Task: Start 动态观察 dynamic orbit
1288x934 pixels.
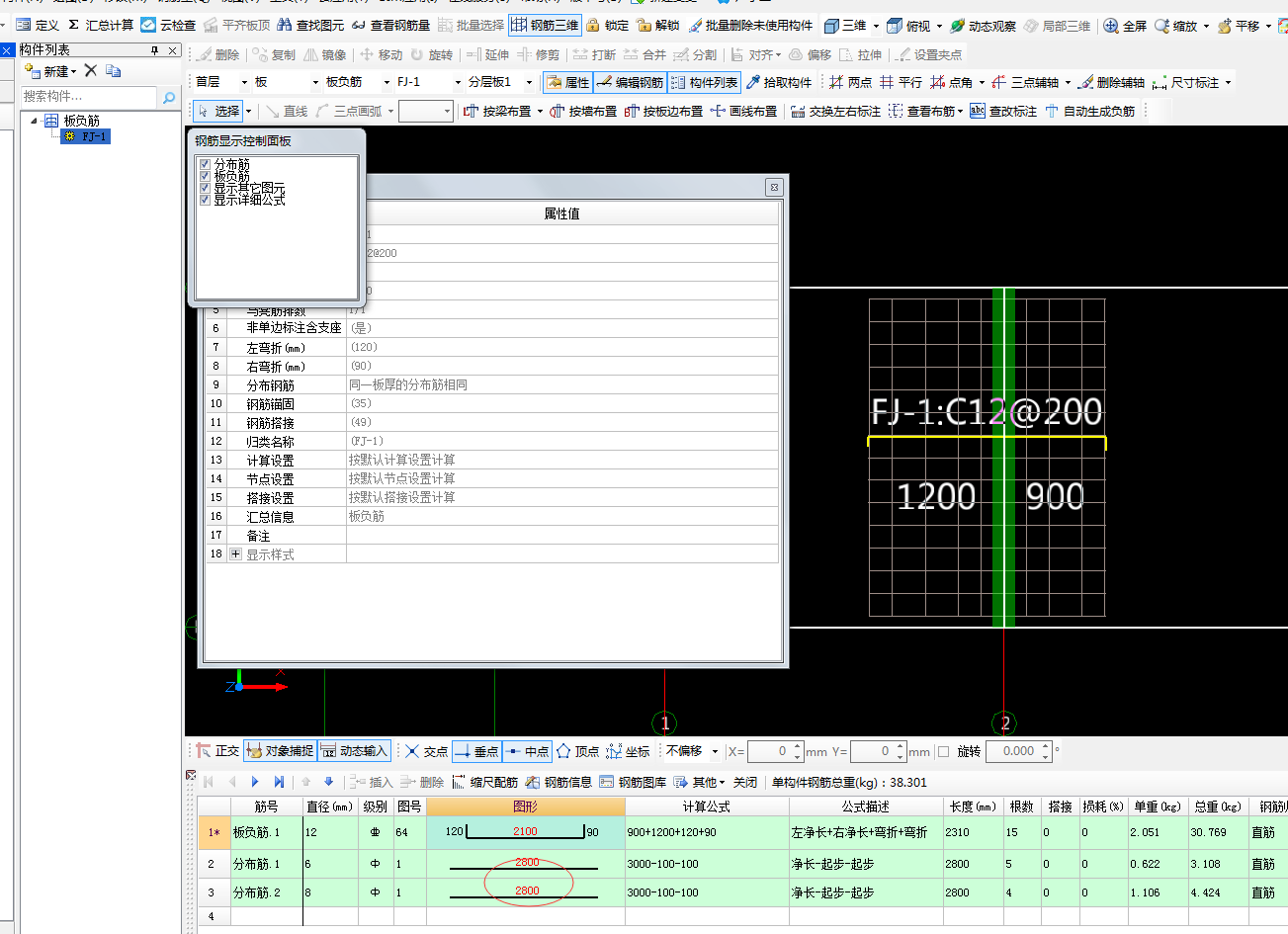Action: point(983,26)
